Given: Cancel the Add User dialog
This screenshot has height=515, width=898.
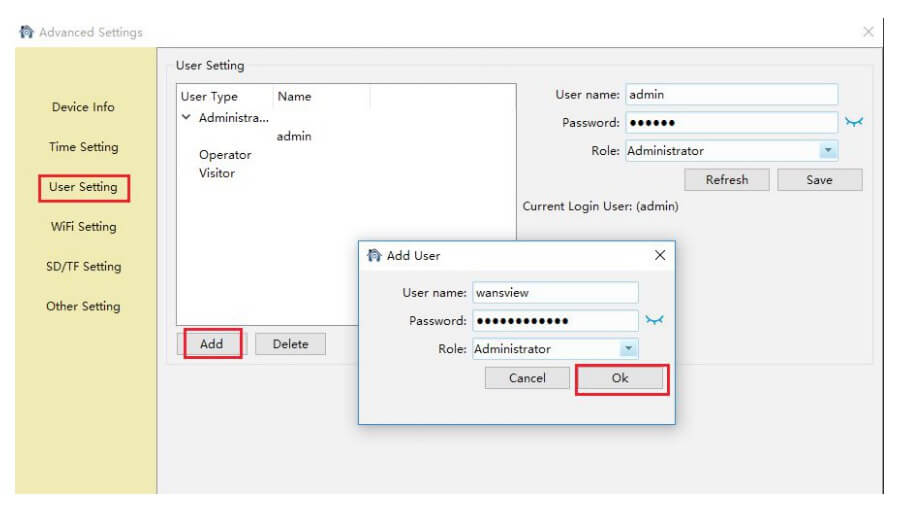Looking at the screenshot, I should (527, 378).
